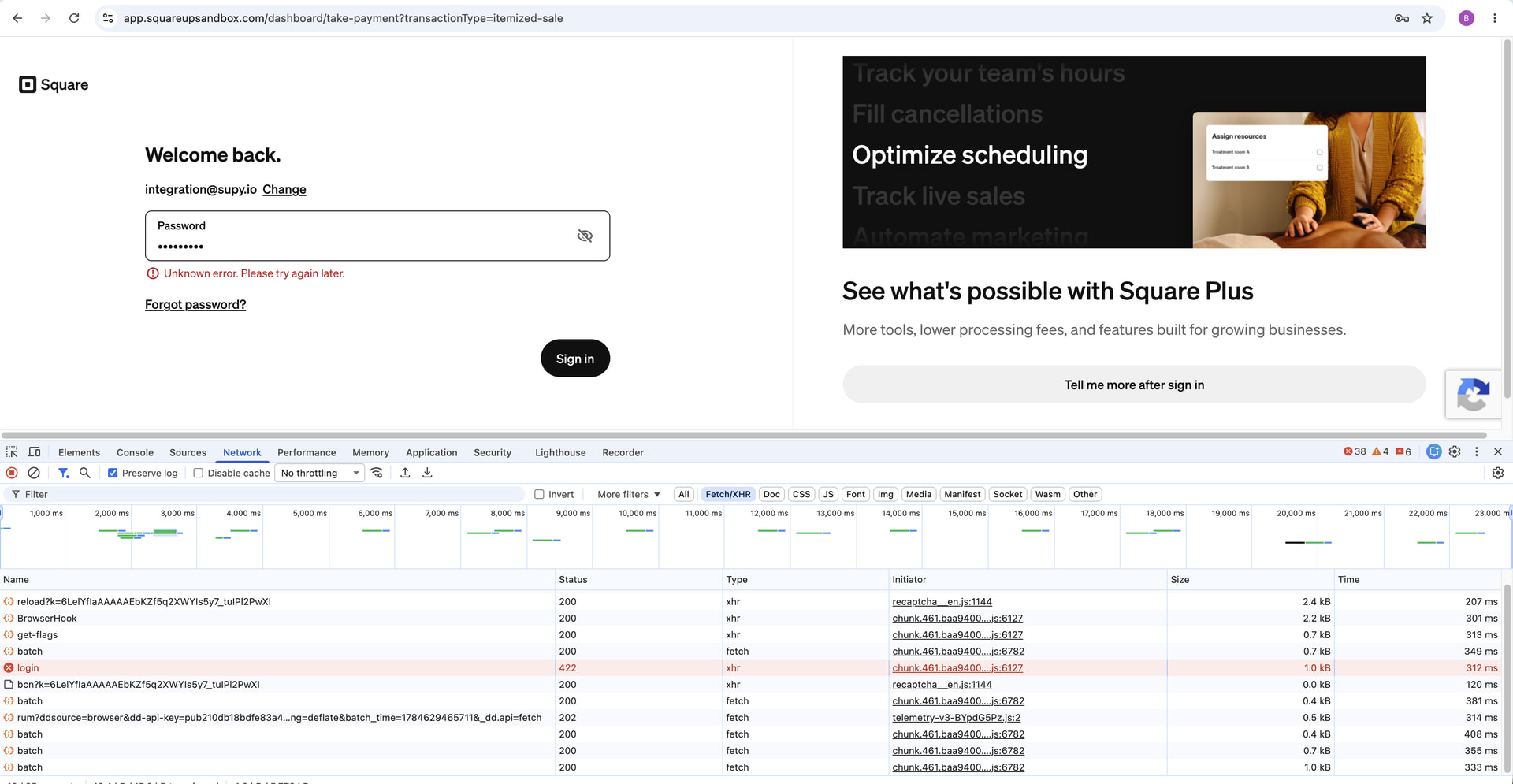Bookmark this page with the star icon

1427,18
